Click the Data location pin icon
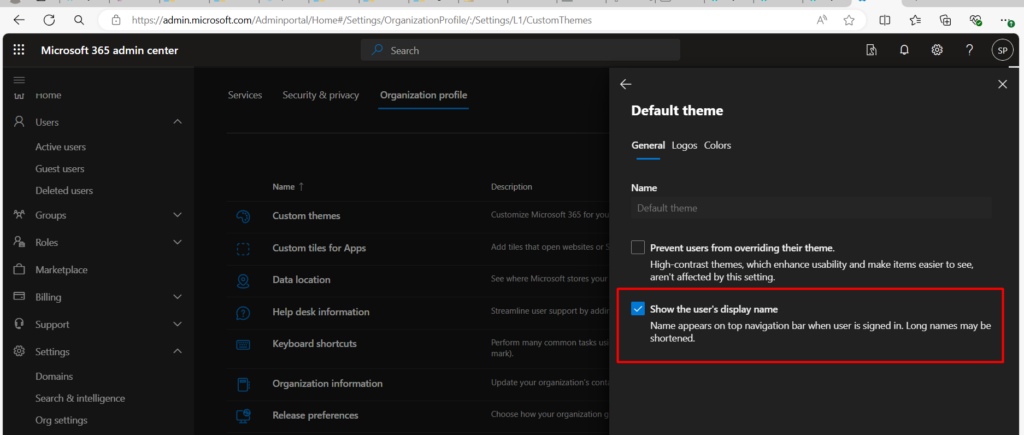This screenshot has width=1024, height=435. pyautogui.click(x=243, y=280)
